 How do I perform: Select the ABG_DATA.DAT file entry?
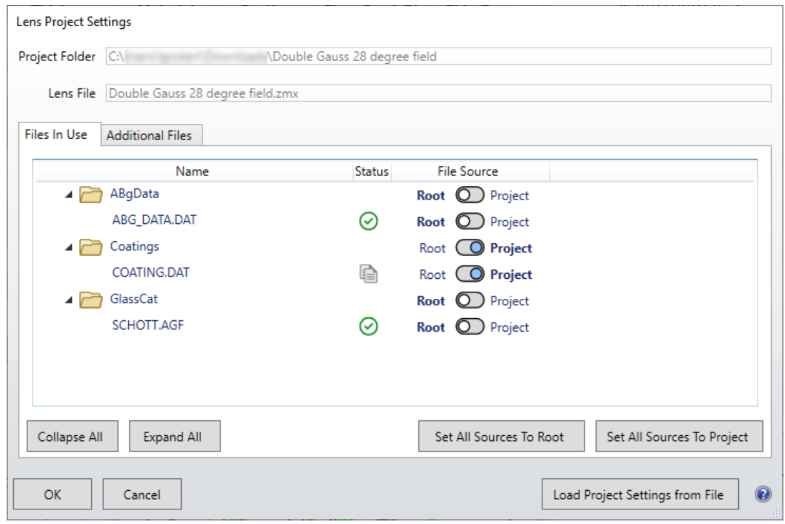coord(154,221)
